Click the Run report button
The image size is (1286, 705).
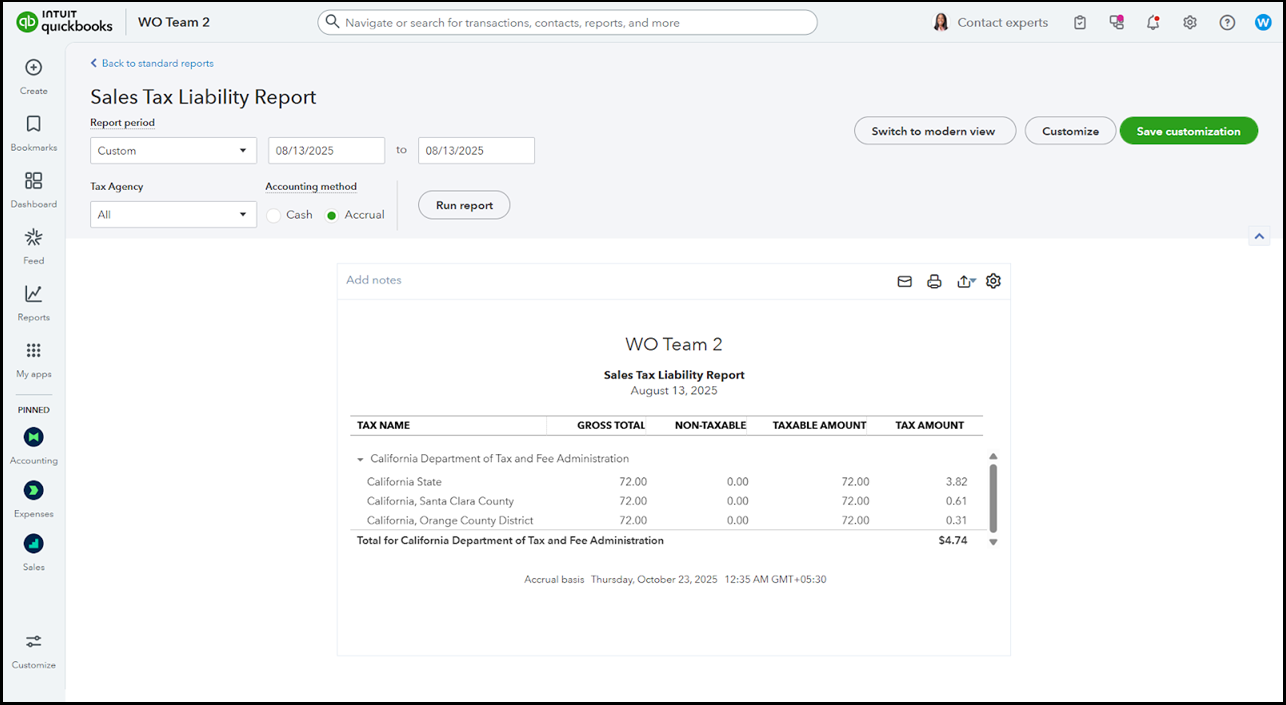pyautogui.click(x=464, y=205)
